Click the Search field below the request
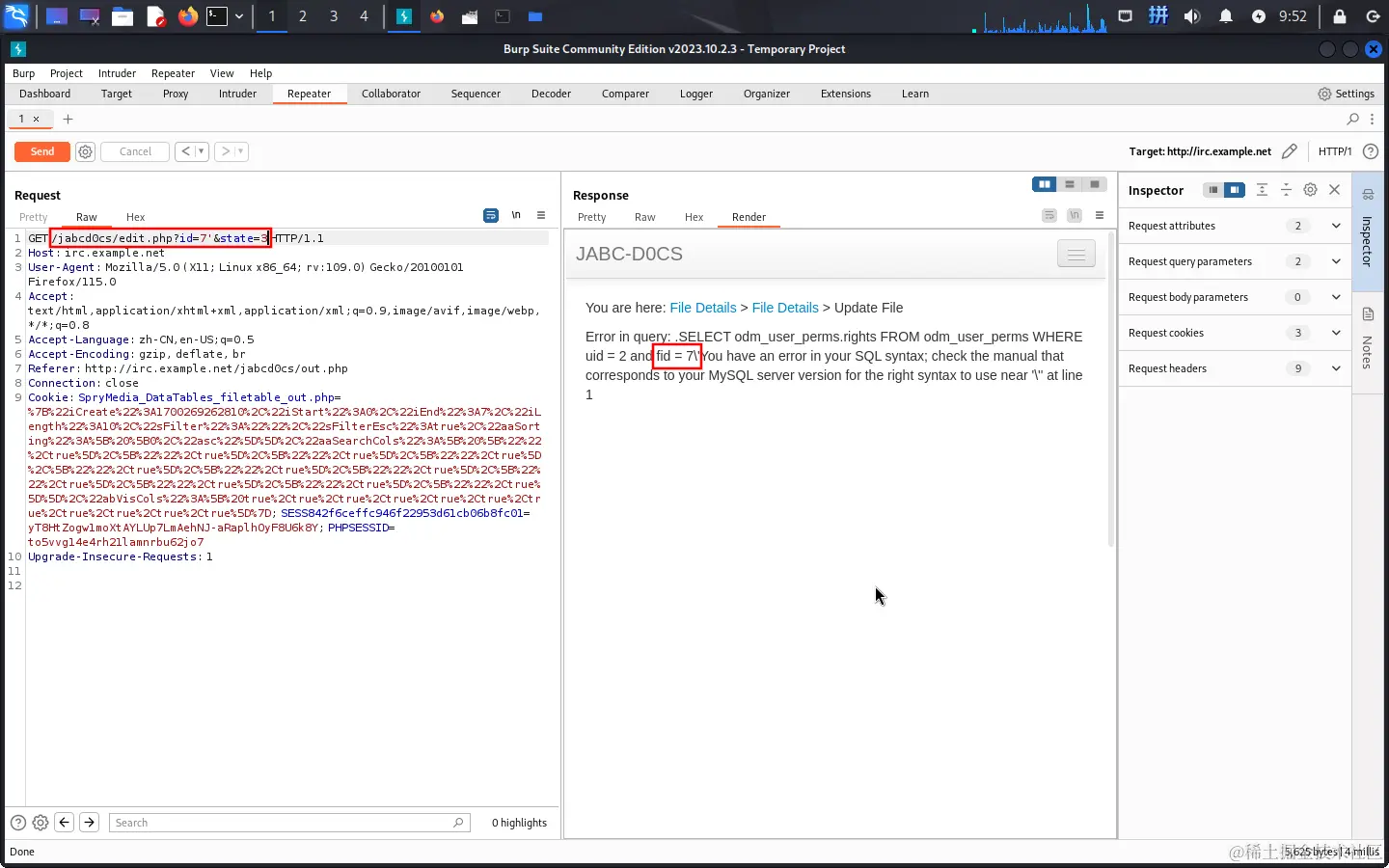 click(x=287, y=823)
